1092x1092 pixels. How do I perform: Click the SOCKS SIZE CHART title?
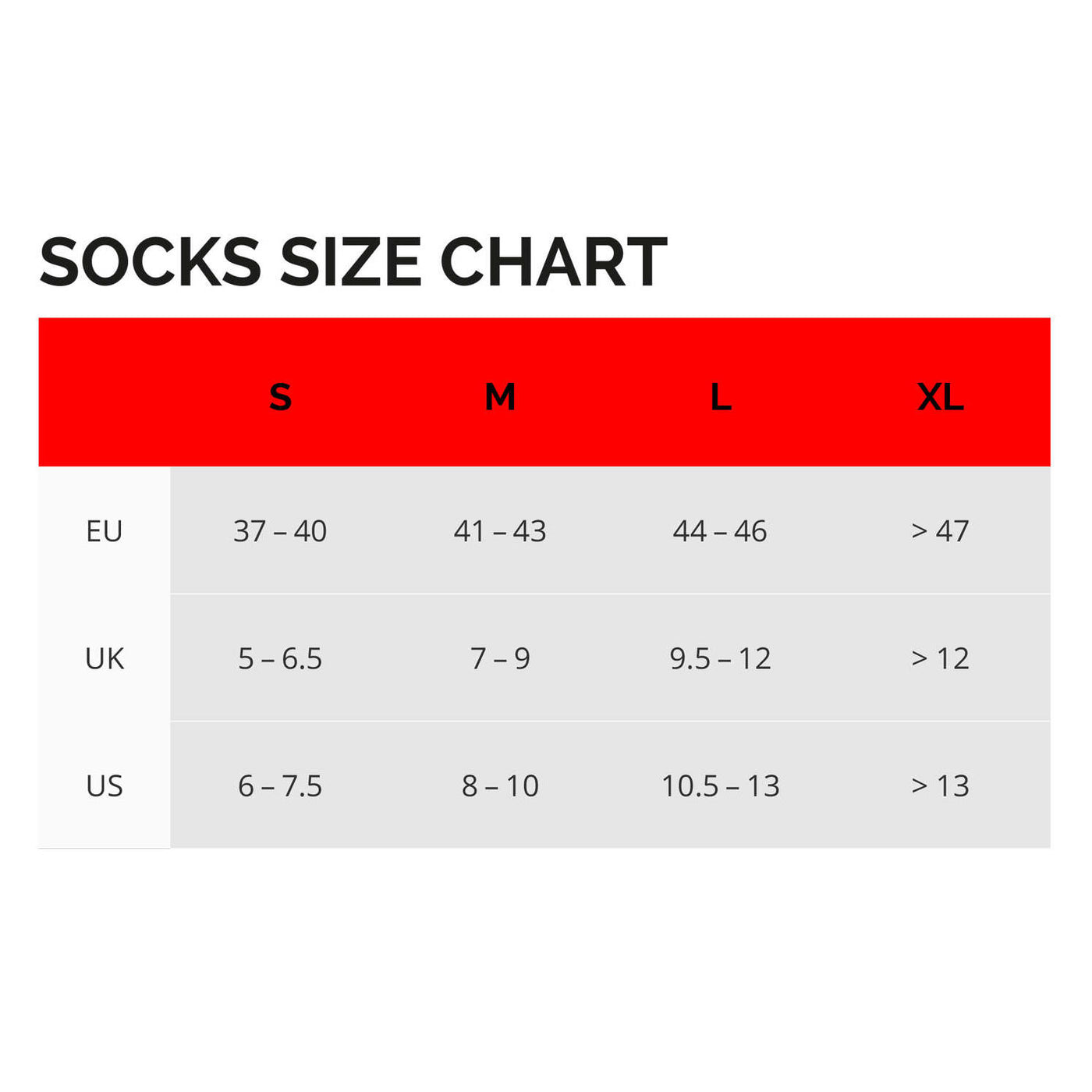click(x=353, y=262)
